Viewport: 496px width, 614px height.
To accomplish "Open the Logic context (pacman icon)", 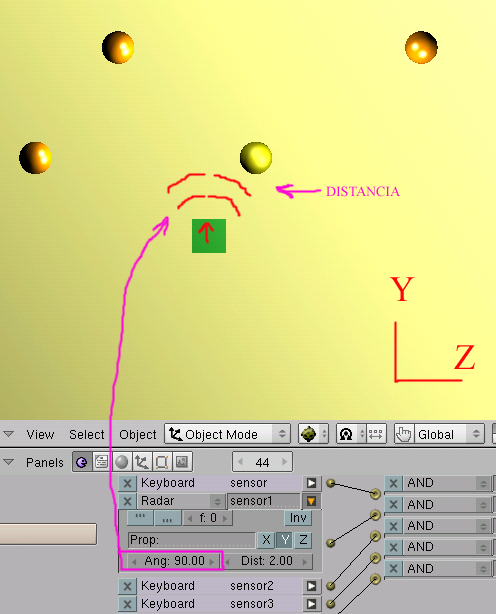I will pos(81,462).
